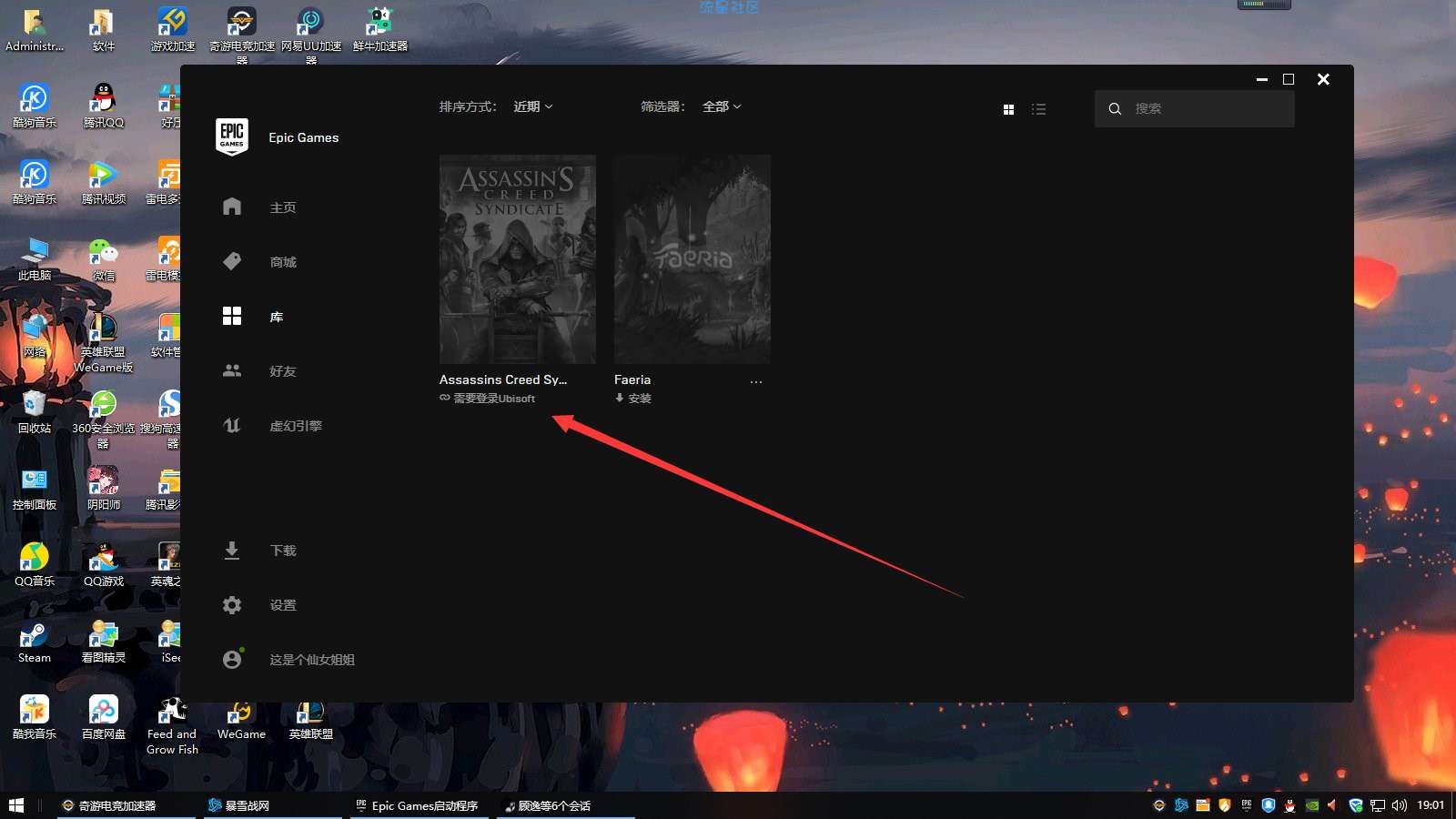Select the Administrator folder desktop icon
The image size is (1456, 819).
(35, 29)
